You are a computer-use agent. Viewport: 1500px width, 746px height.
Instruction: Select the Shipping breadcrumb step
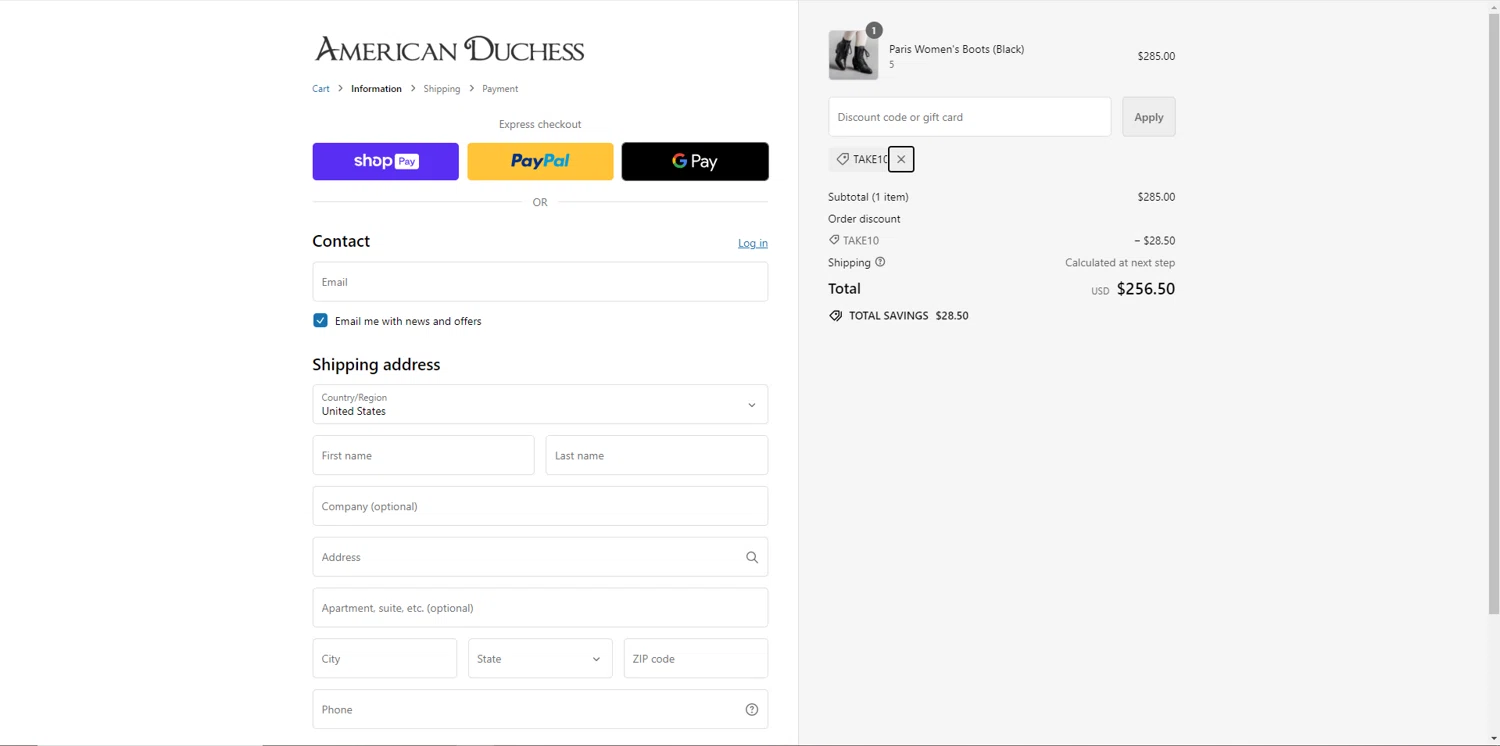pos(442,89)
